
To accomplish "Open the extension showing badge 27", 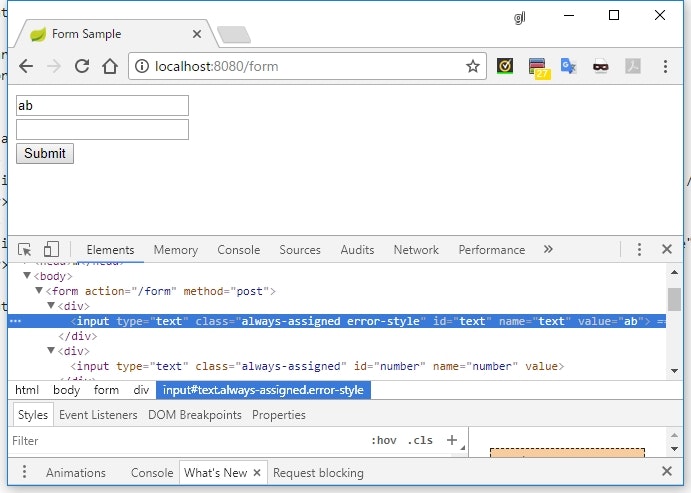I will [539, 68].
